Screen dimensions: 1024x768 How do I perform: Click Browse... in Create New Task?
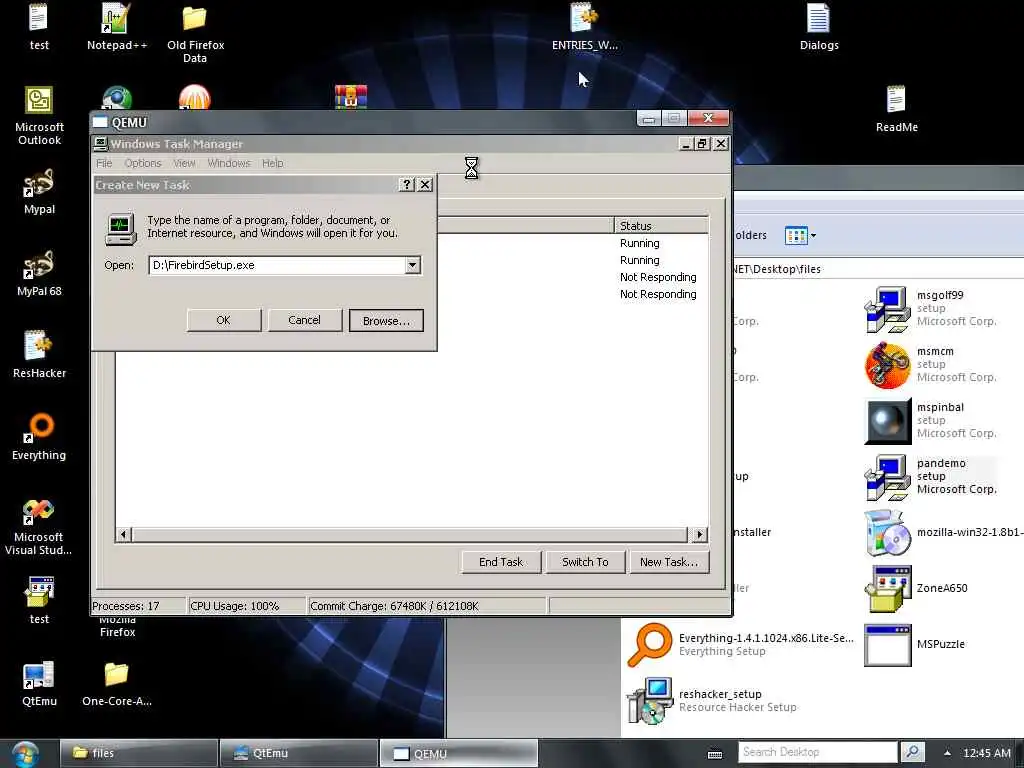pyautogui.click(x=386, y=321)
